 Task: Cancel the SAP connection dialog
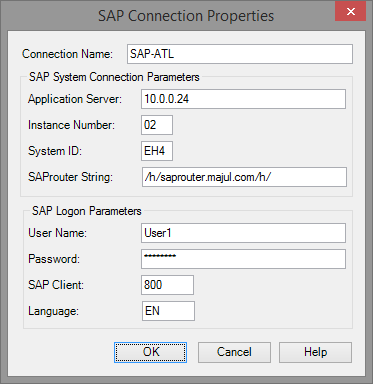coord(234,352)
